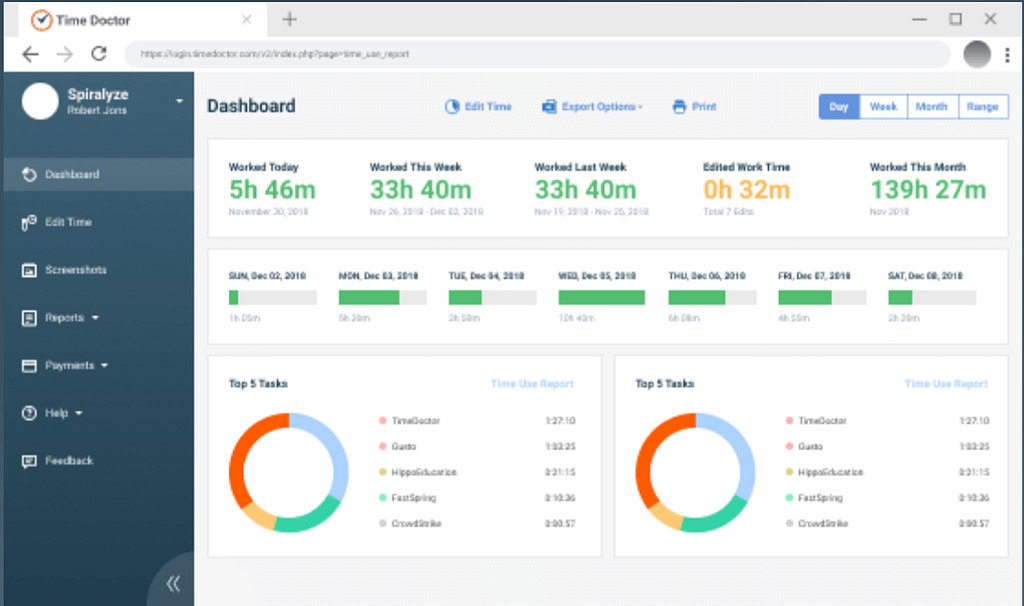Viewport: 1024px width, 606px height.
Task: Click the browser address bar
Action: [x=537, y=54]
